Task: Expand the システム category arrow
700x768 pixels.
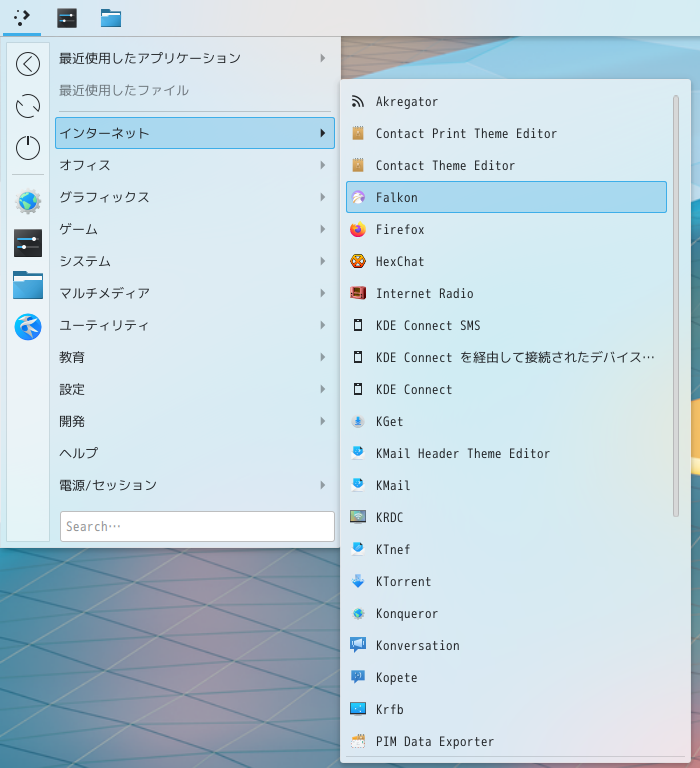Action: [322, 261]
